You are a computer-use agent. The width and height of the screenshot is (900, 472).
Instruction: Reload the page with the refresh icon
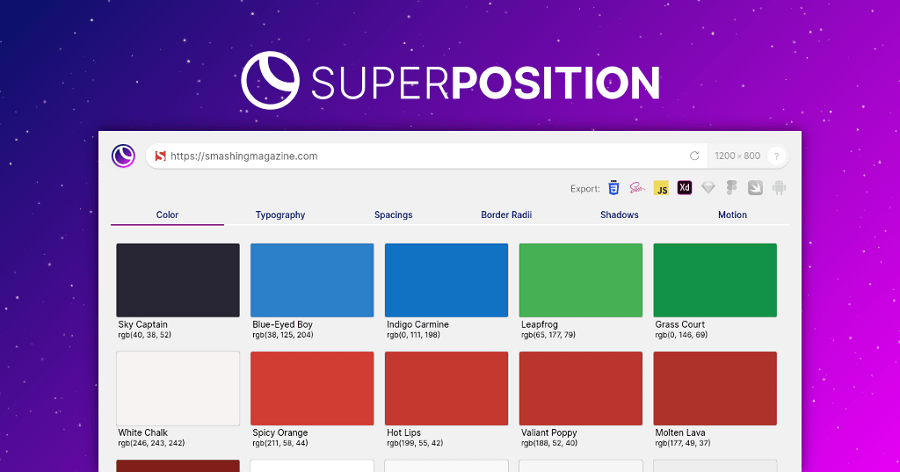coord(694,156)
